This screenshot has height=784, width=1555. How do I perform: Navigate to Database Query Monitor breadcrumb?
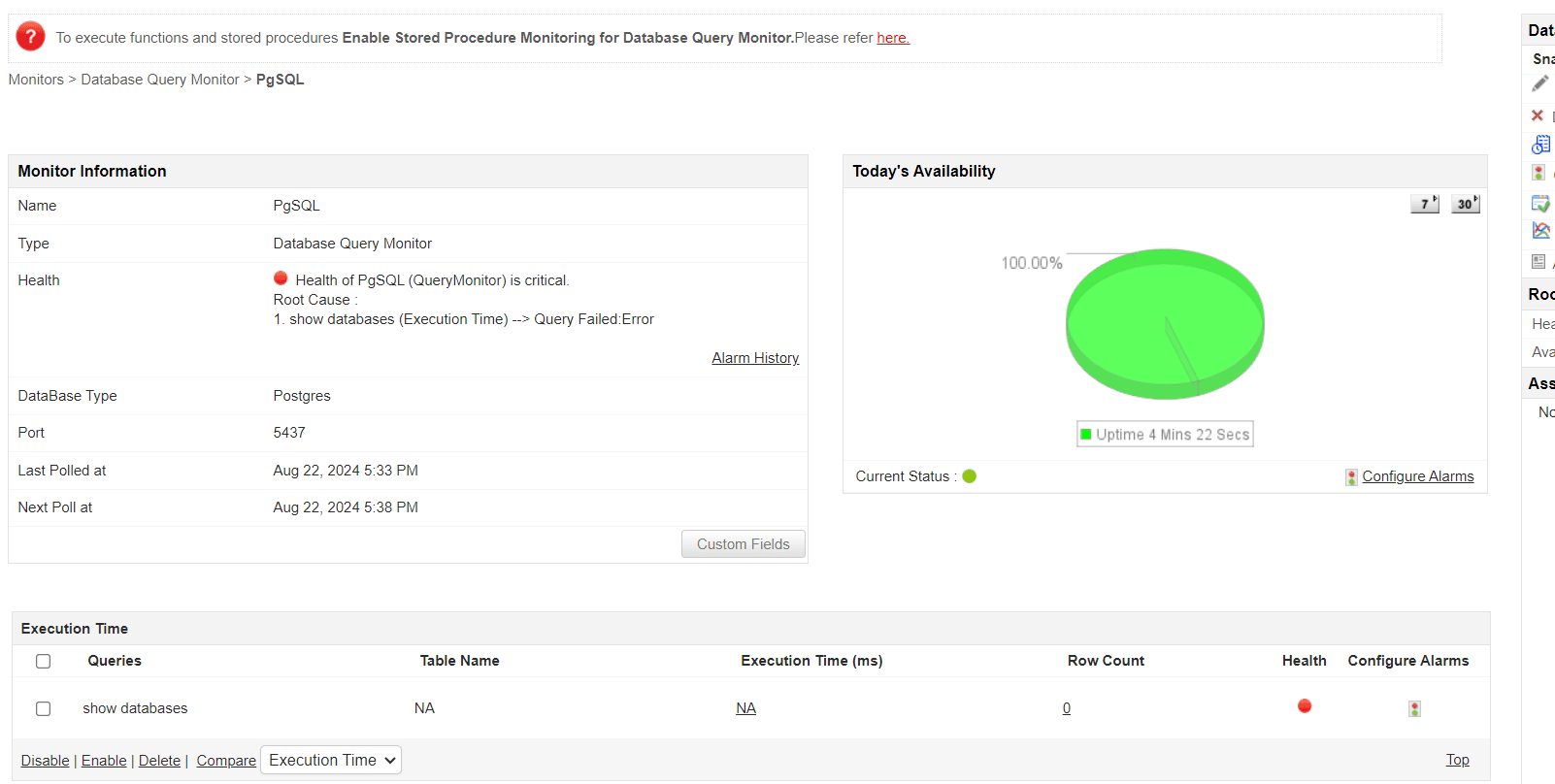pos(159,80)
